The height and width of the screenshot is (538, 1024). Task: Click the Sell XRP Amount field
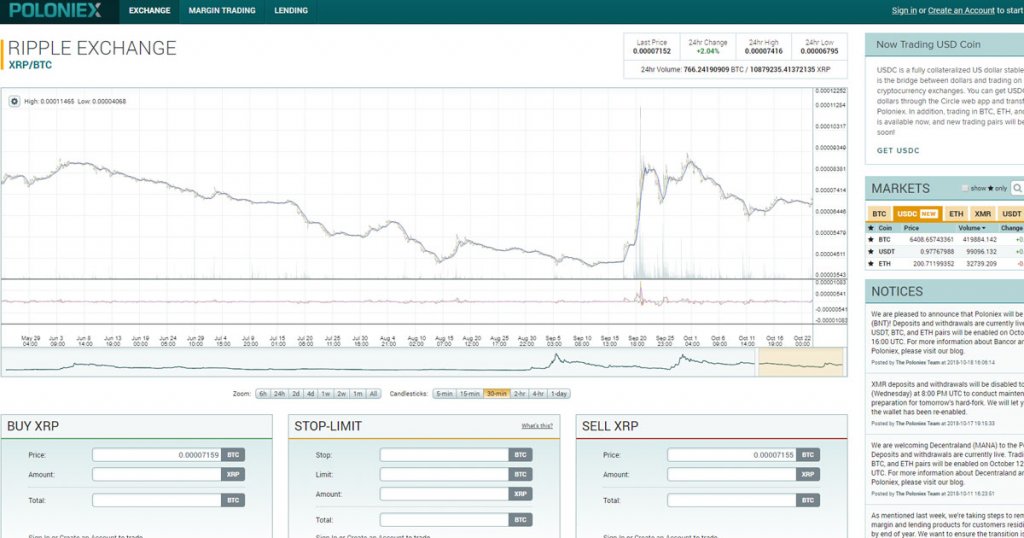click(x=731, y=474)
